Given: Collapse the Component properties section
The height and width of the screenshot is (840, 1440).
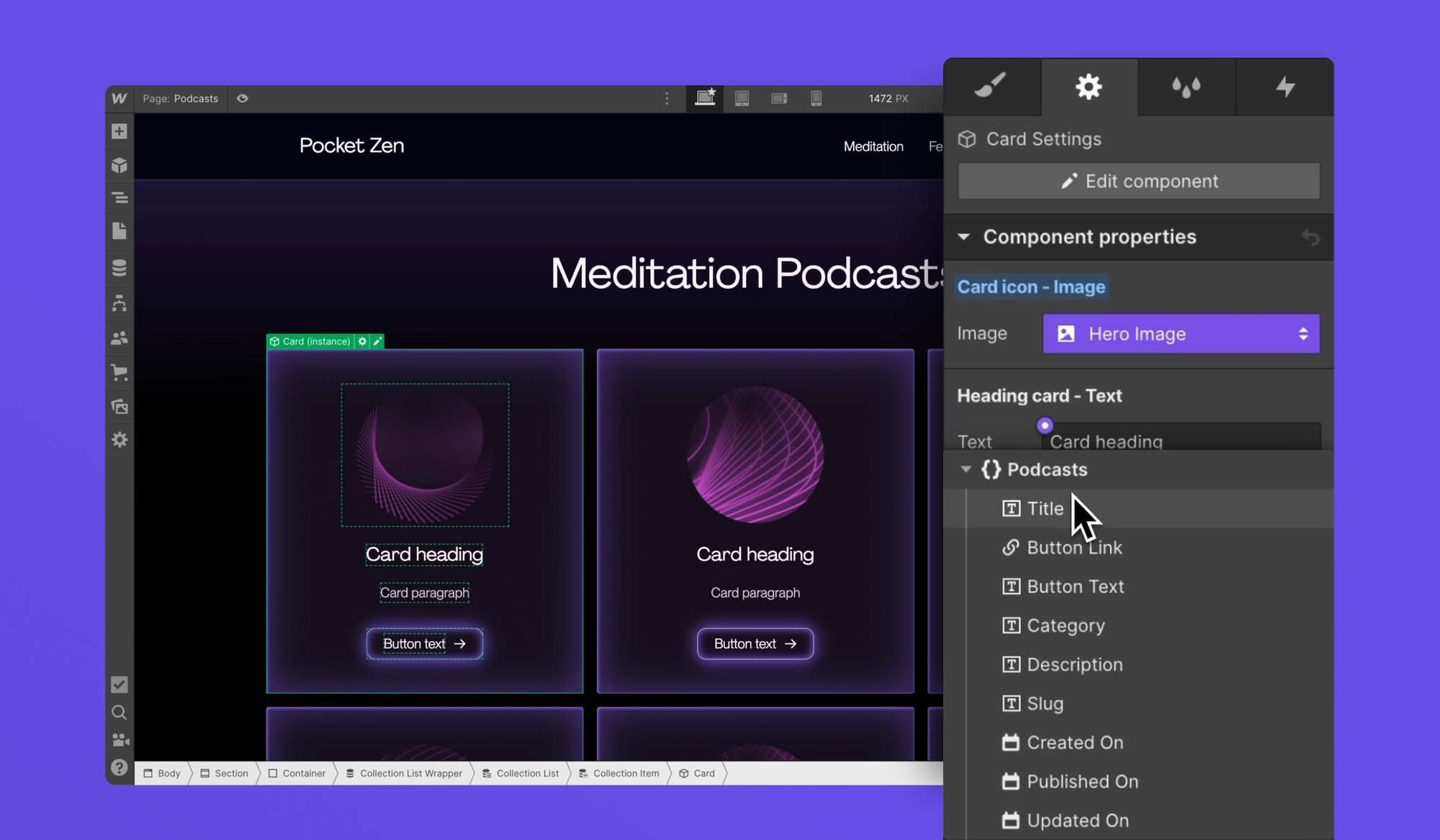Looking at the screenshot, I should pos(966,236).
